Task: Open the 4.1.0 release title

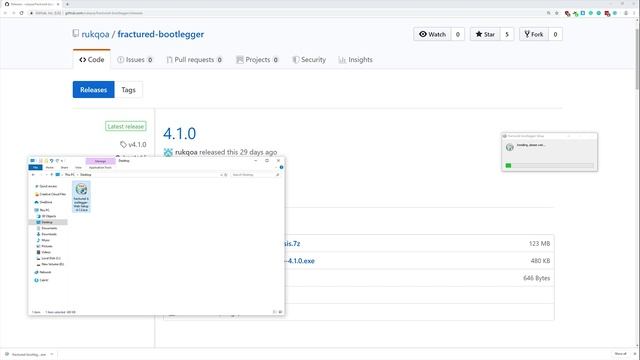Action: [x=180, y=133]
